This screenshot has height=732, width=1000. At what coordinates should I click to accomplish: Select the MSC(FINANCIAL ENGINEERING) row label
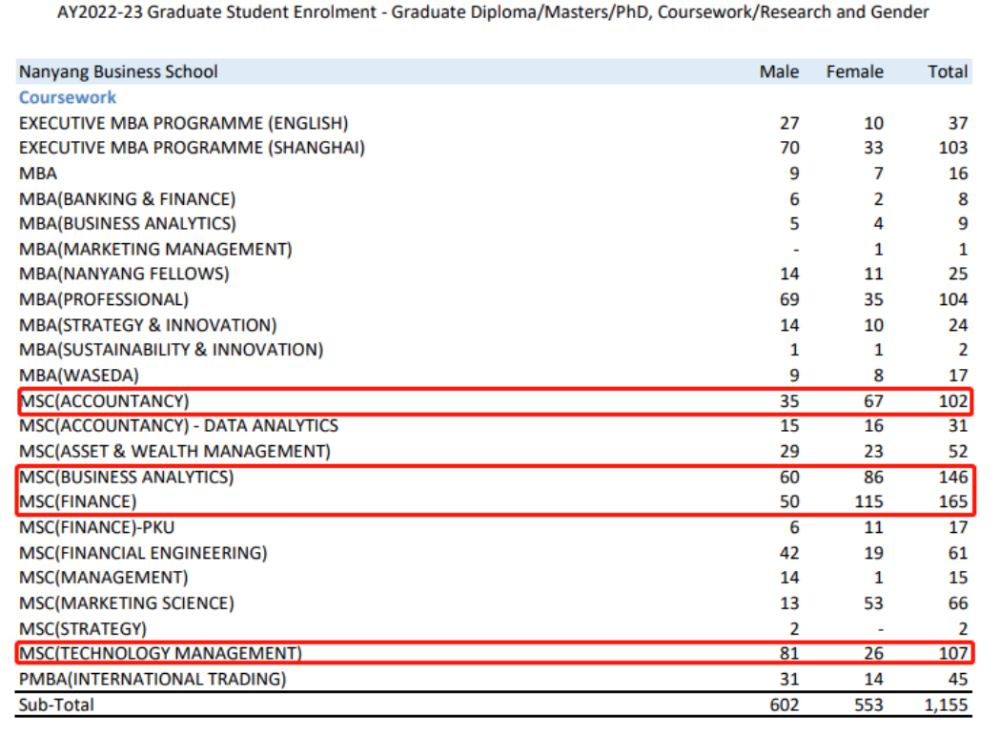coord(142,553)
